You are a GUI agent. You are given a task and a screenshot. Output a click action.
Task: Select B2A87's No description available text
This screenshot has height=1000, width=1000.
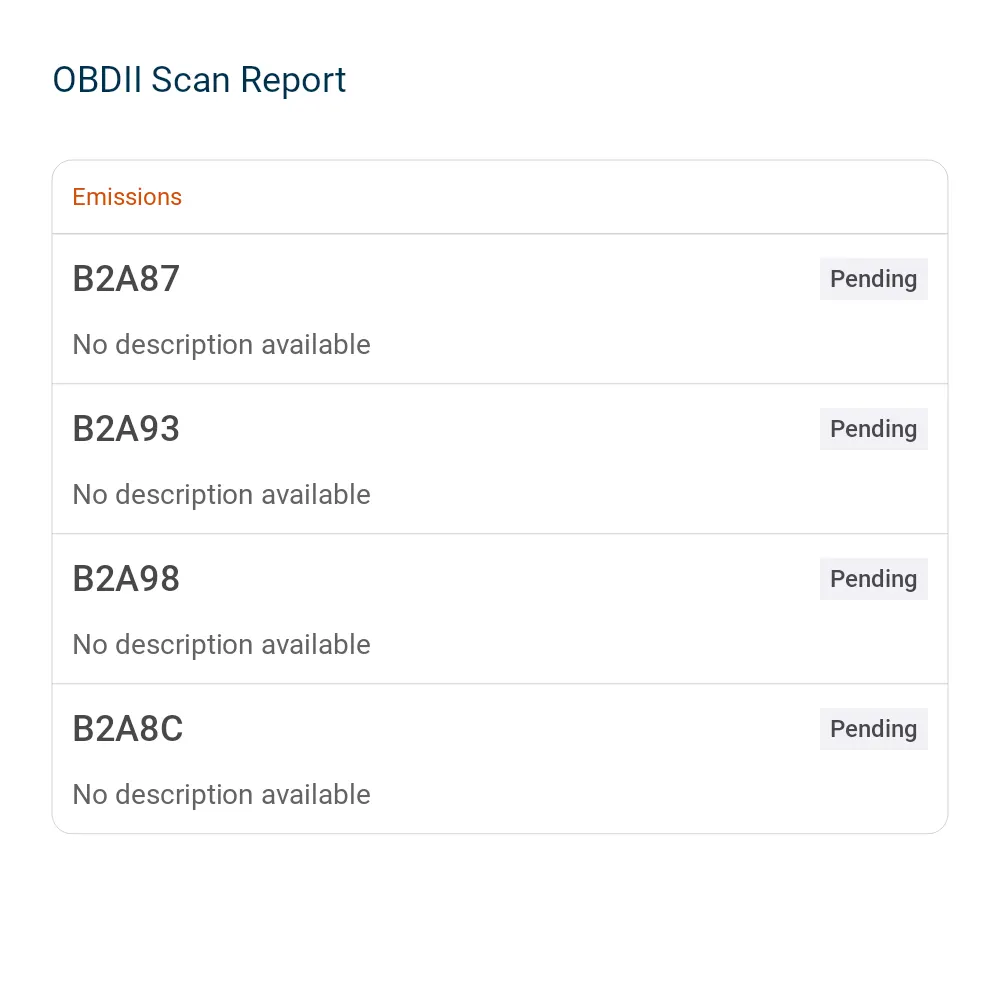point(221,344)
